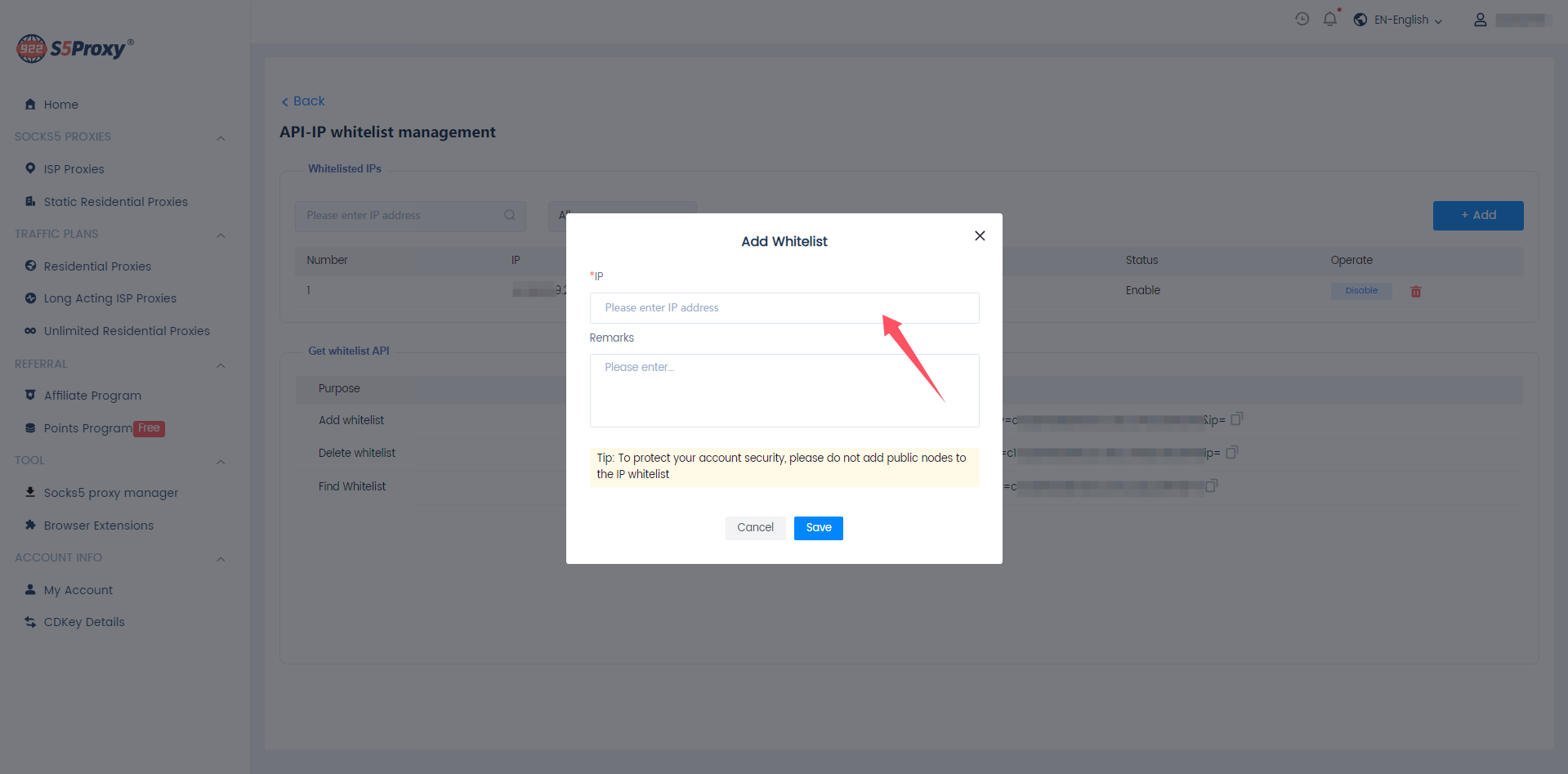Focus the IP address field in dialog
This screenshot has height=774, width=1568.
pos(784,308)
